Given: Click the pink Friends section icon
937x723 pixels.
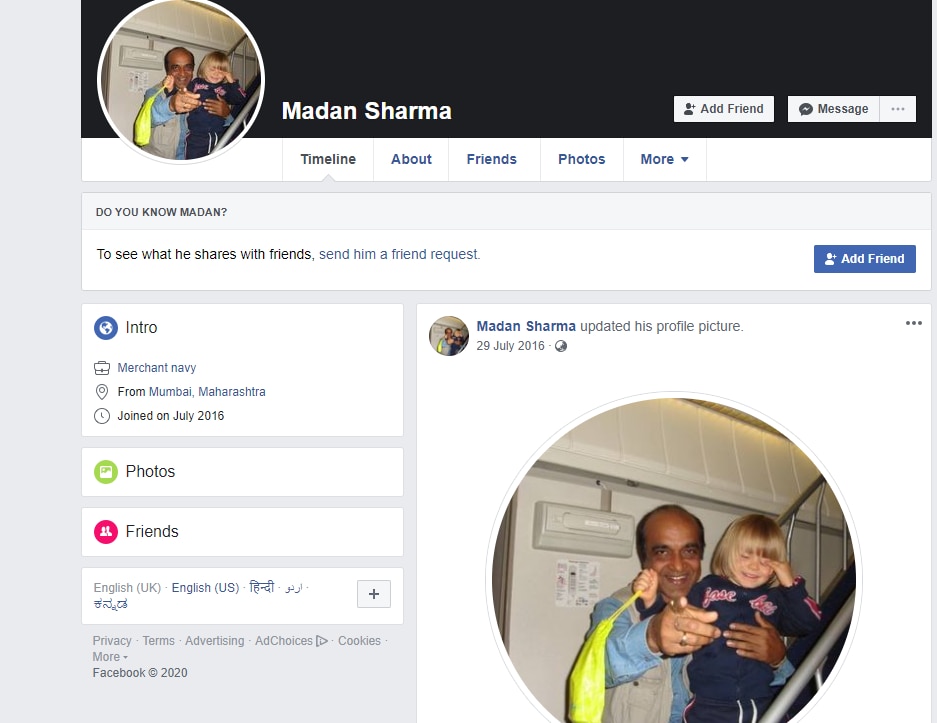Looking at the screenshot, I should point(106,532).
